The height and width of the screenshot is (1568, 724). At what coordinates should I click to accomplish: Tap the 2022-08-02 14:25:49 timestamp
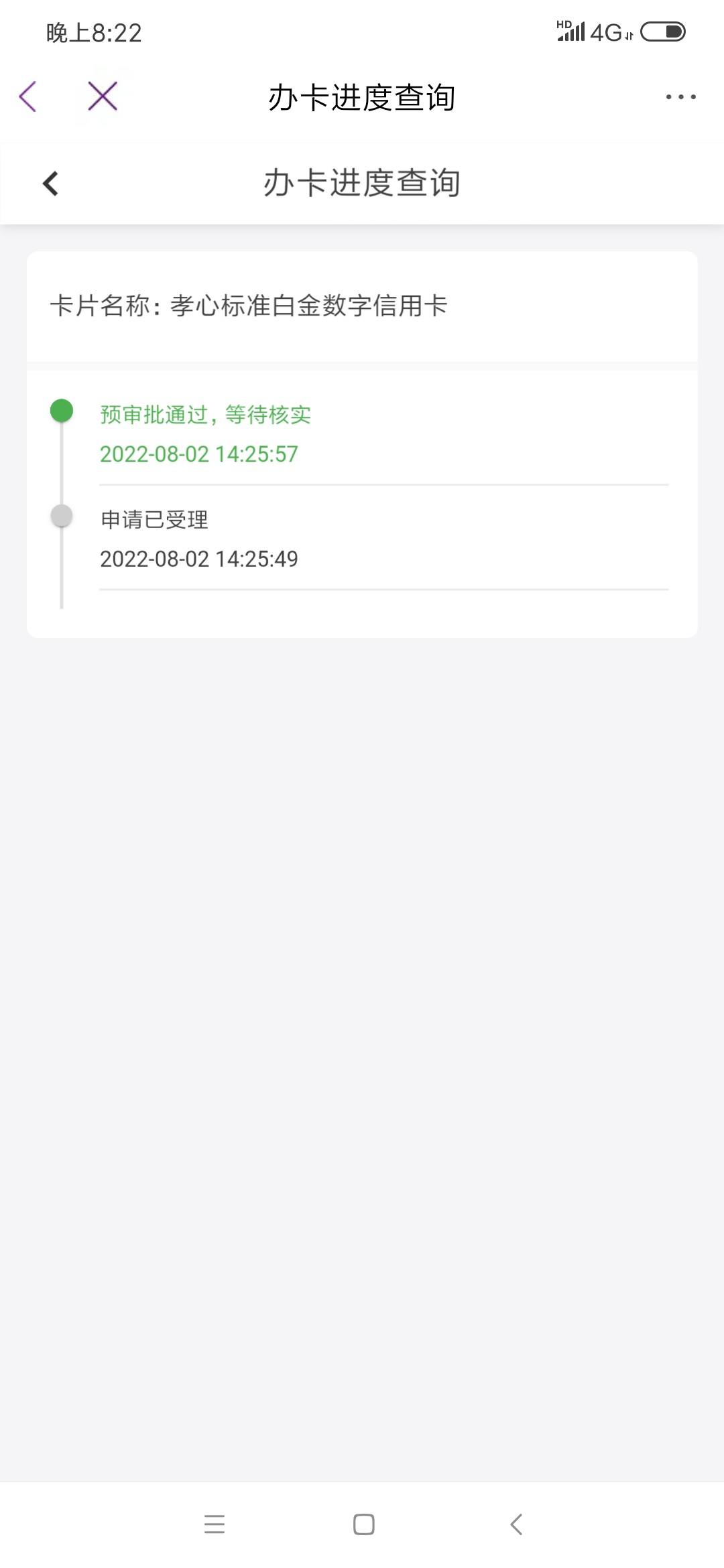pyautogui.click(x=199, y=559)
